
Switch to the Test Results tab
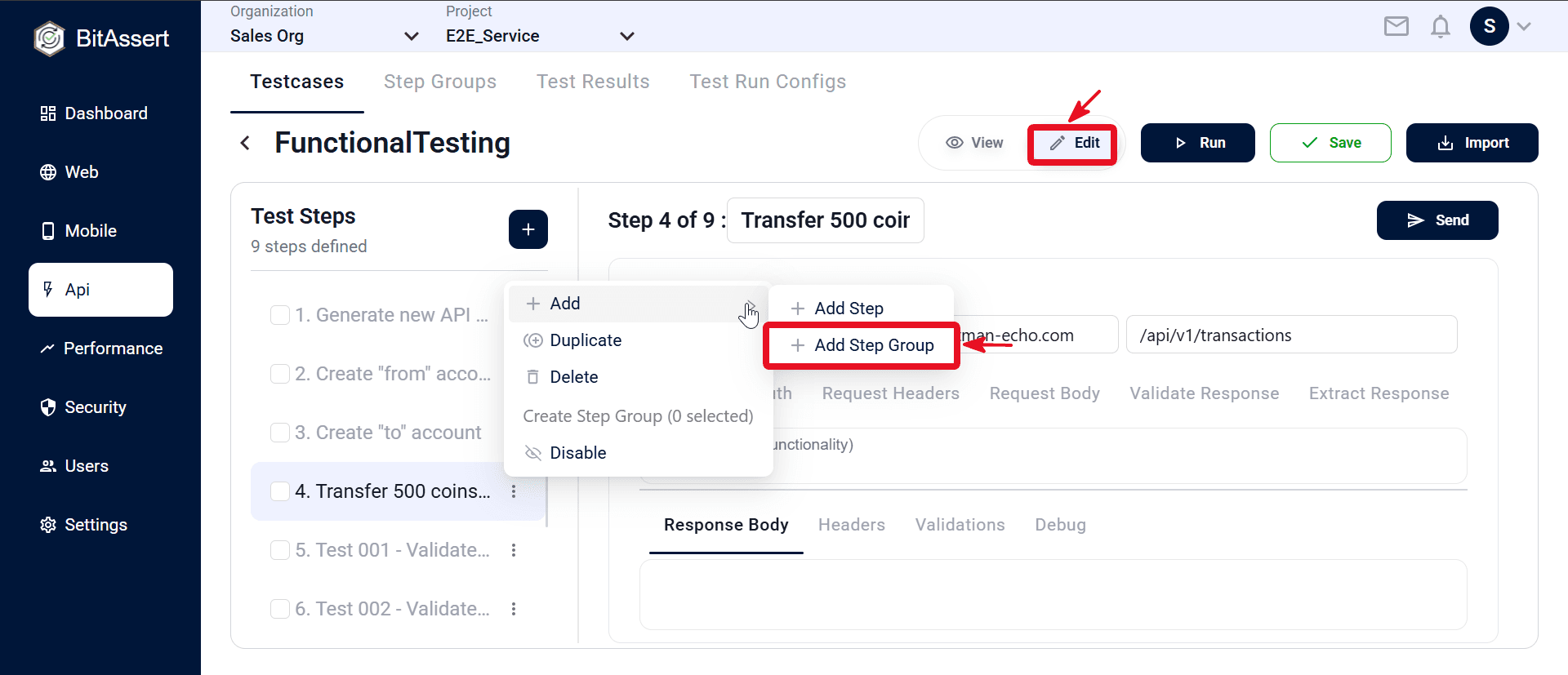[593, 82]
